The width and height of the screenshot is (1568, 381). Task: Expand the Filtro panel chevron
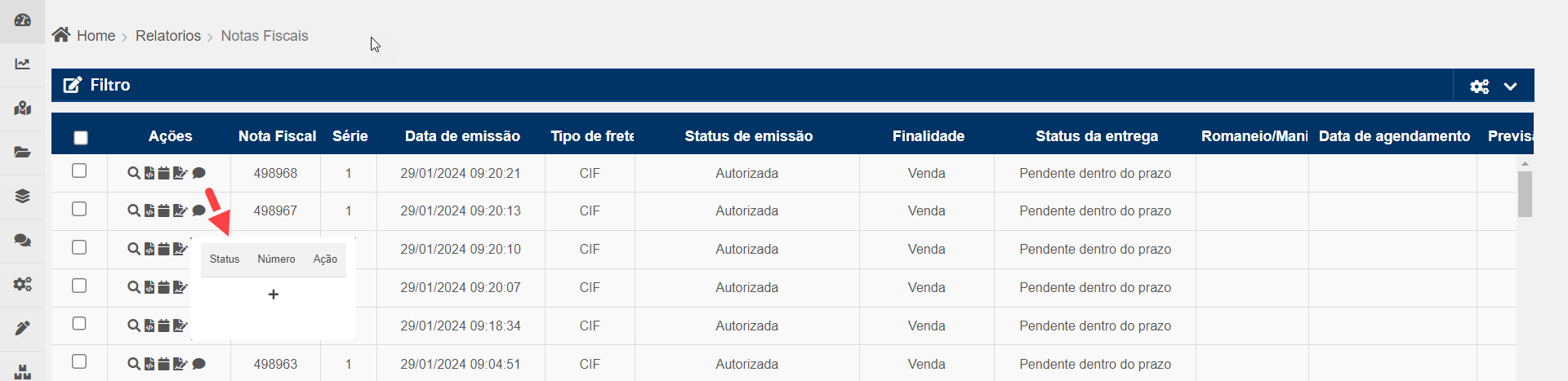click(1510, 86)
